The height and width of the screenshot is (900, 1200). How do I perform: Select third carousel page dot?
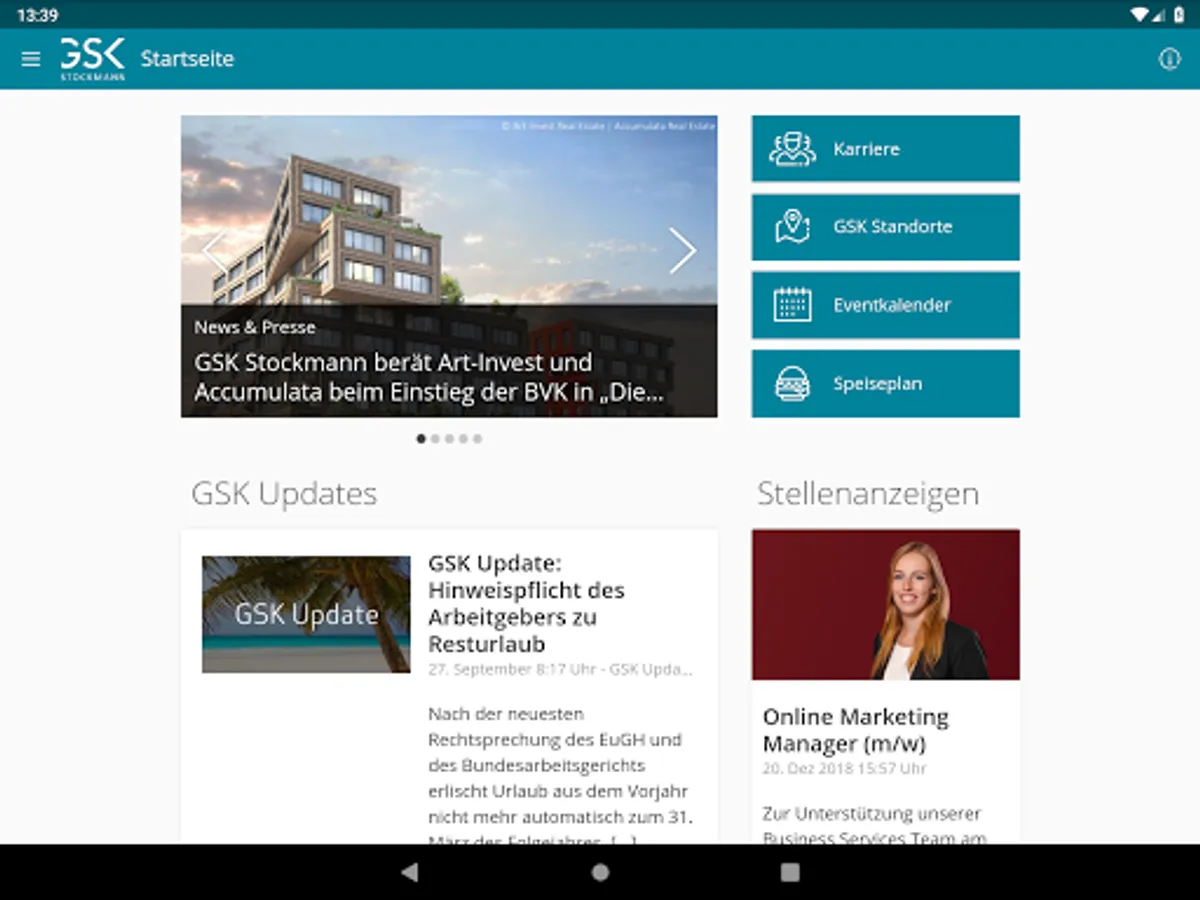coord(449,438)
